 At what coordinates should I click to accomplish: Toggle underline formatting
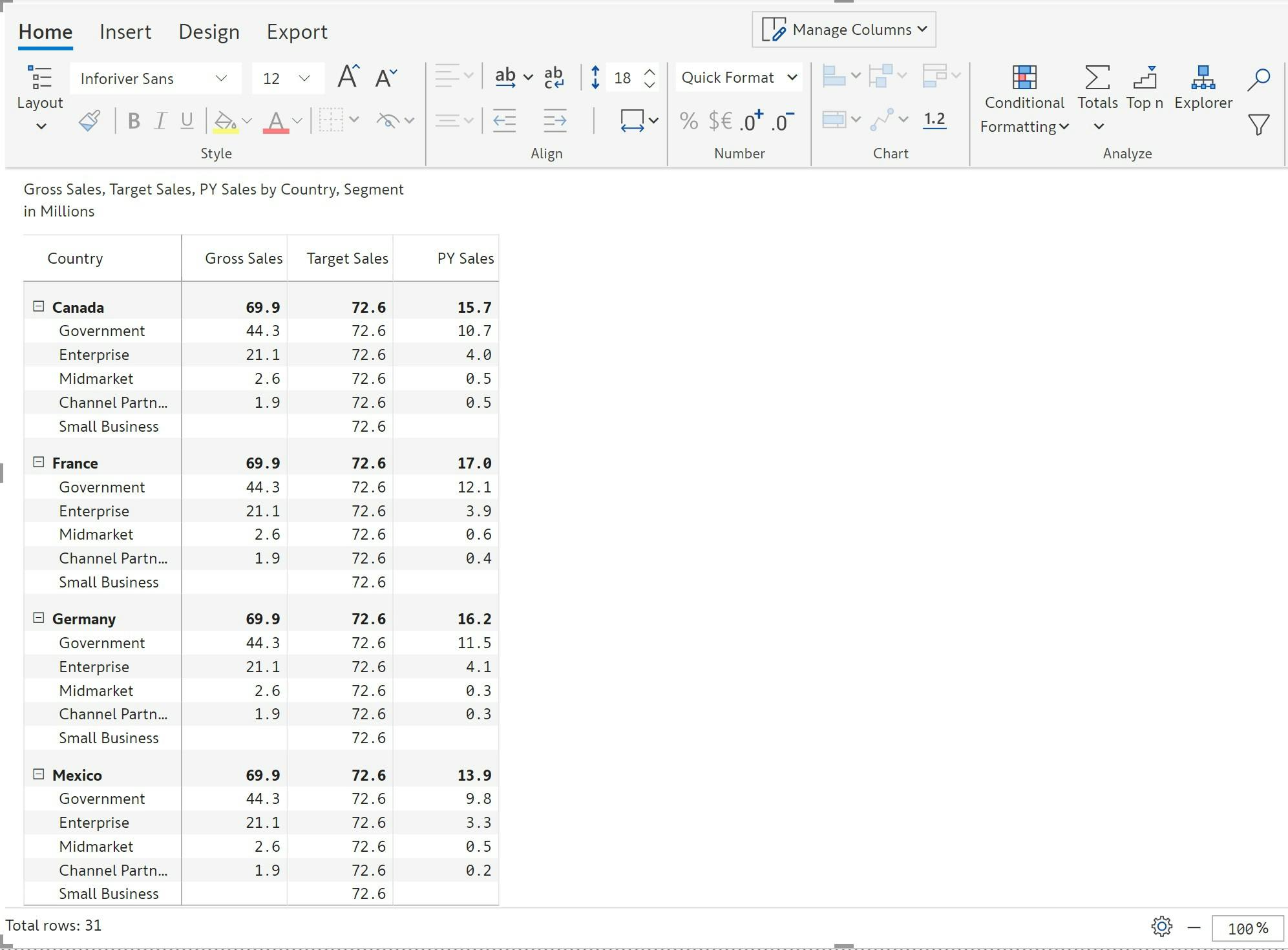(x=187, y=121)
